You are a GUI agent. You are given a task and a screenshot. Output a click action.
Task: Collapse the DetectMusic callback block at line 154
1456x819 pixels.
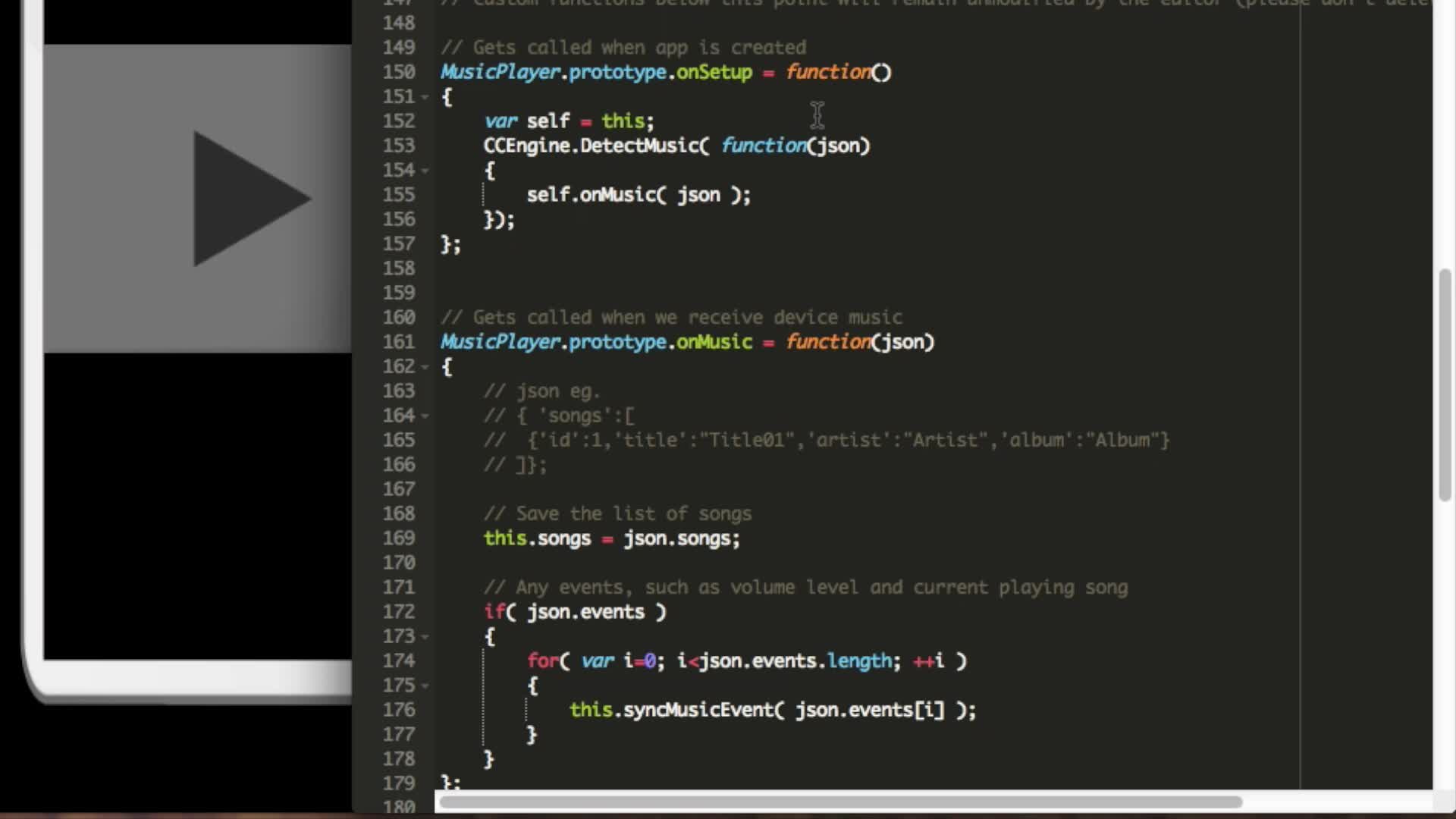point(425,171)
